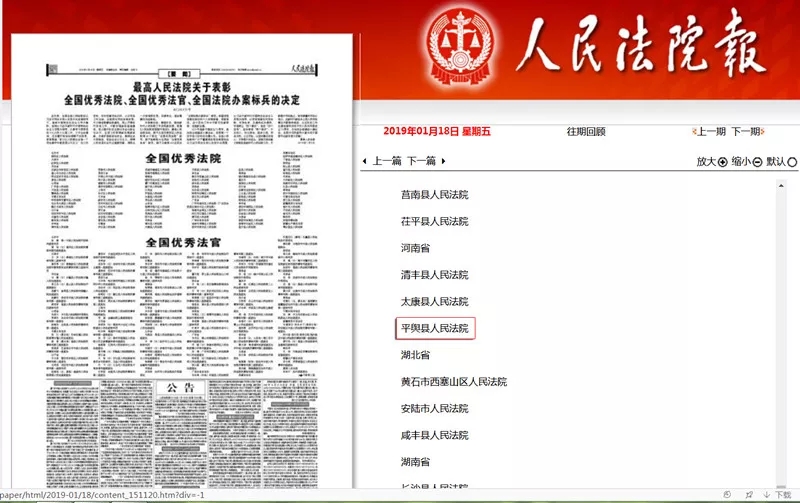Viewport: 800px width, 503px height.
Task: Click the 全国优秀法官 section in the page preview
Action: (183, 242)
